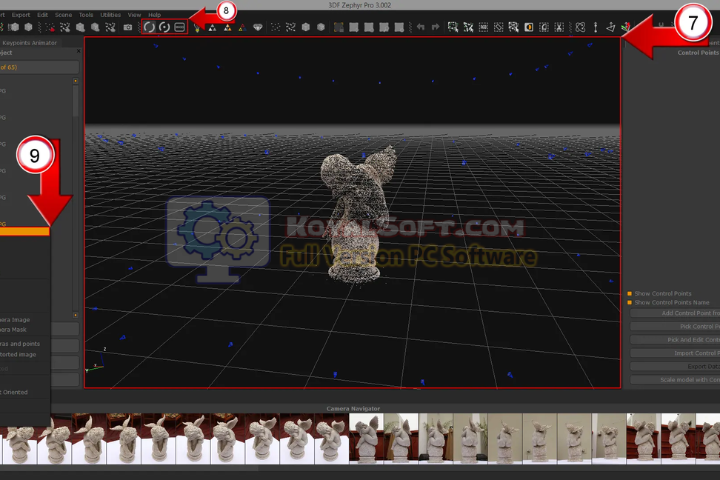Select the orange highlighted row in image list
The image size is (720, 480).
(x=24, y=232)
